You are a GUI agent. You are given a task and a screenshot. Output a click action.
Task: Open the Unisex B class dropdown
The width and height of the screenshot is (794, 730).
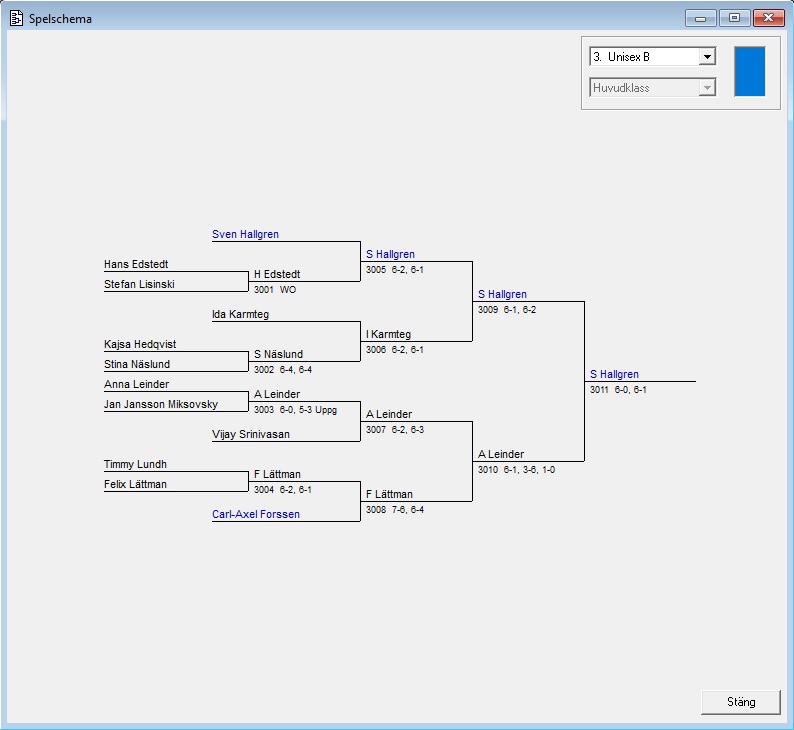coord(707,57)
